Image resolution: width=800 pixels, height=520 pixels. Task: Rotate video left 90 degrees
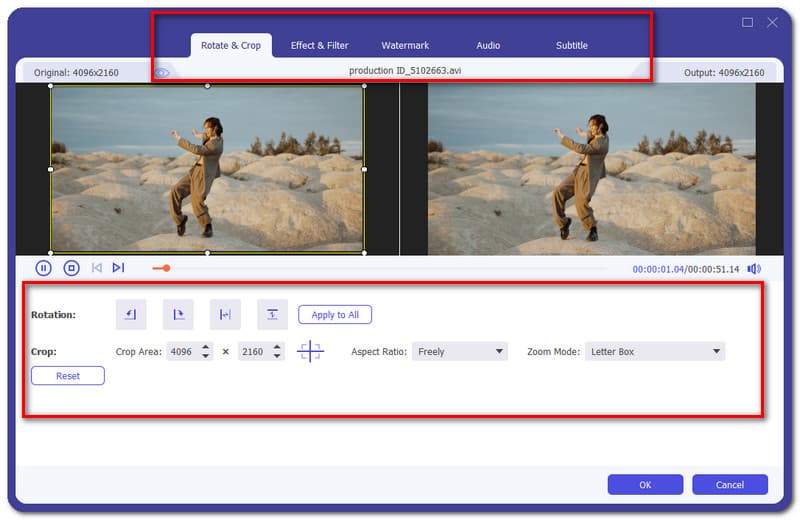[131, 315]
